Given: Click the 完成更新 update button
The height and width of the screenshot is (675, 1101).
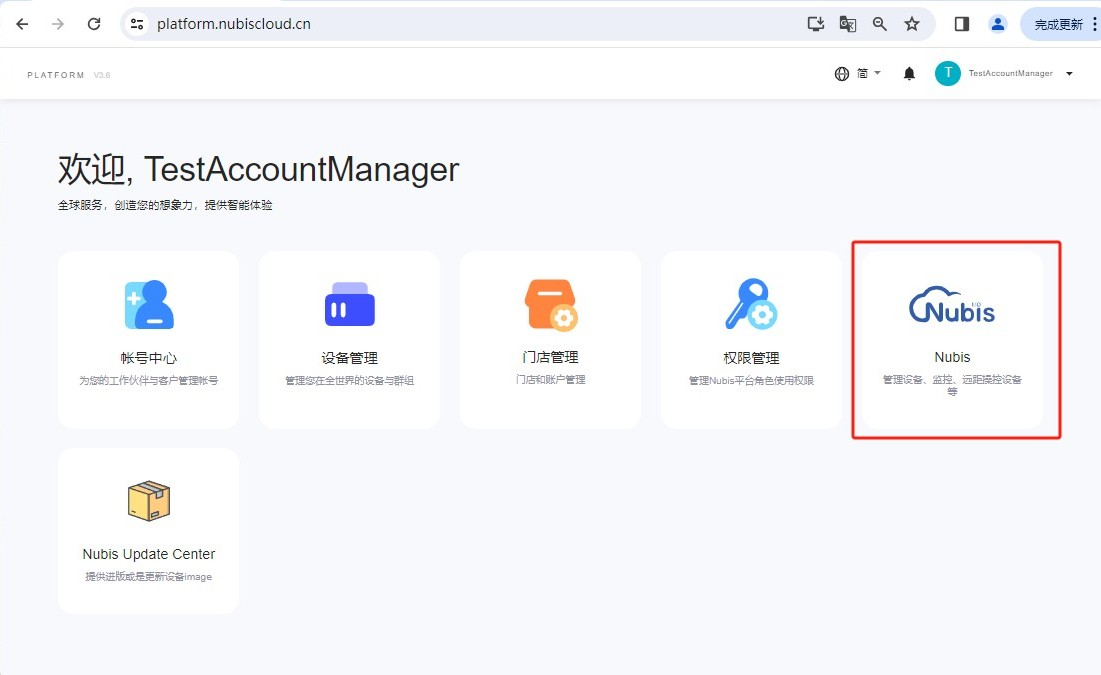Looking at the screenshot, I should pos(1058,25).
